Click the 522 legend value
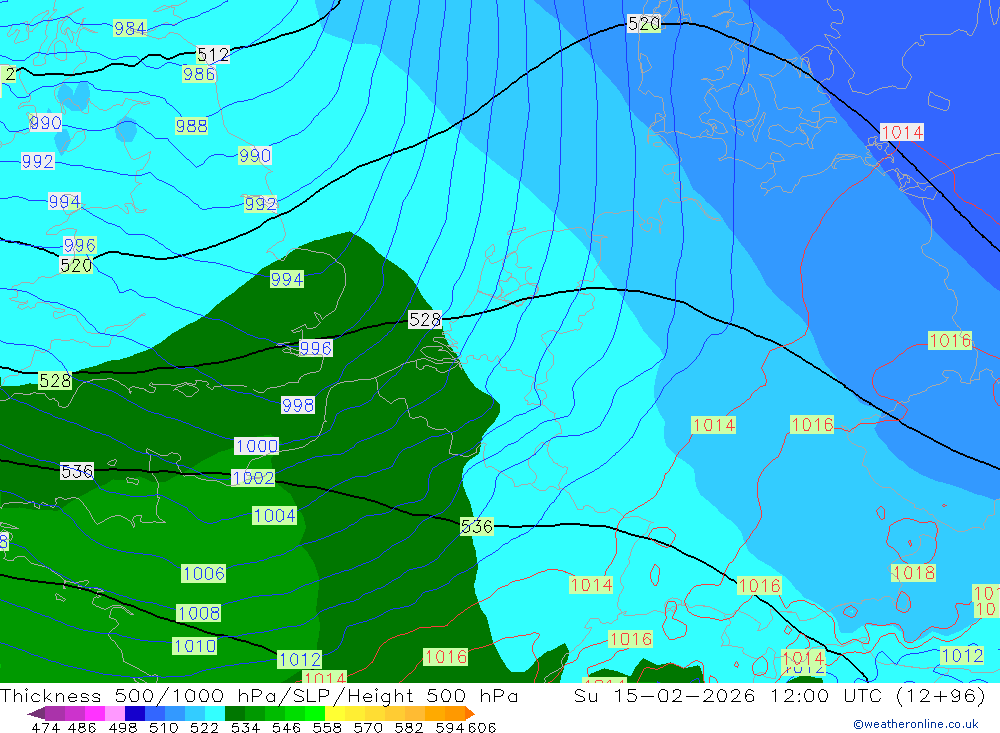Image resolution: width=1000 pixels, height=733 pixels. click(x=204, y=727)
